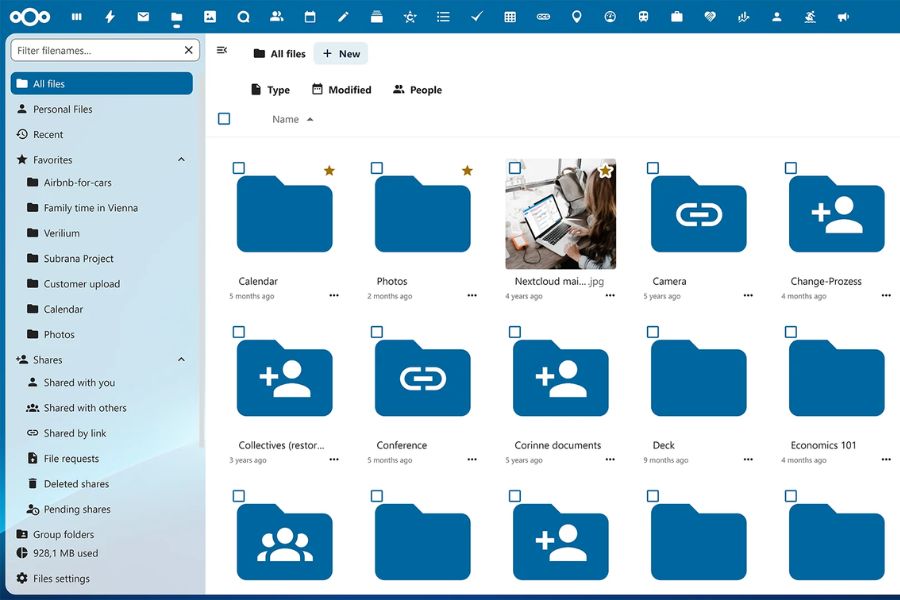Select the Deck folder checkbox
900x600 pixels.
pyautogui.click(x=653, y=332)
